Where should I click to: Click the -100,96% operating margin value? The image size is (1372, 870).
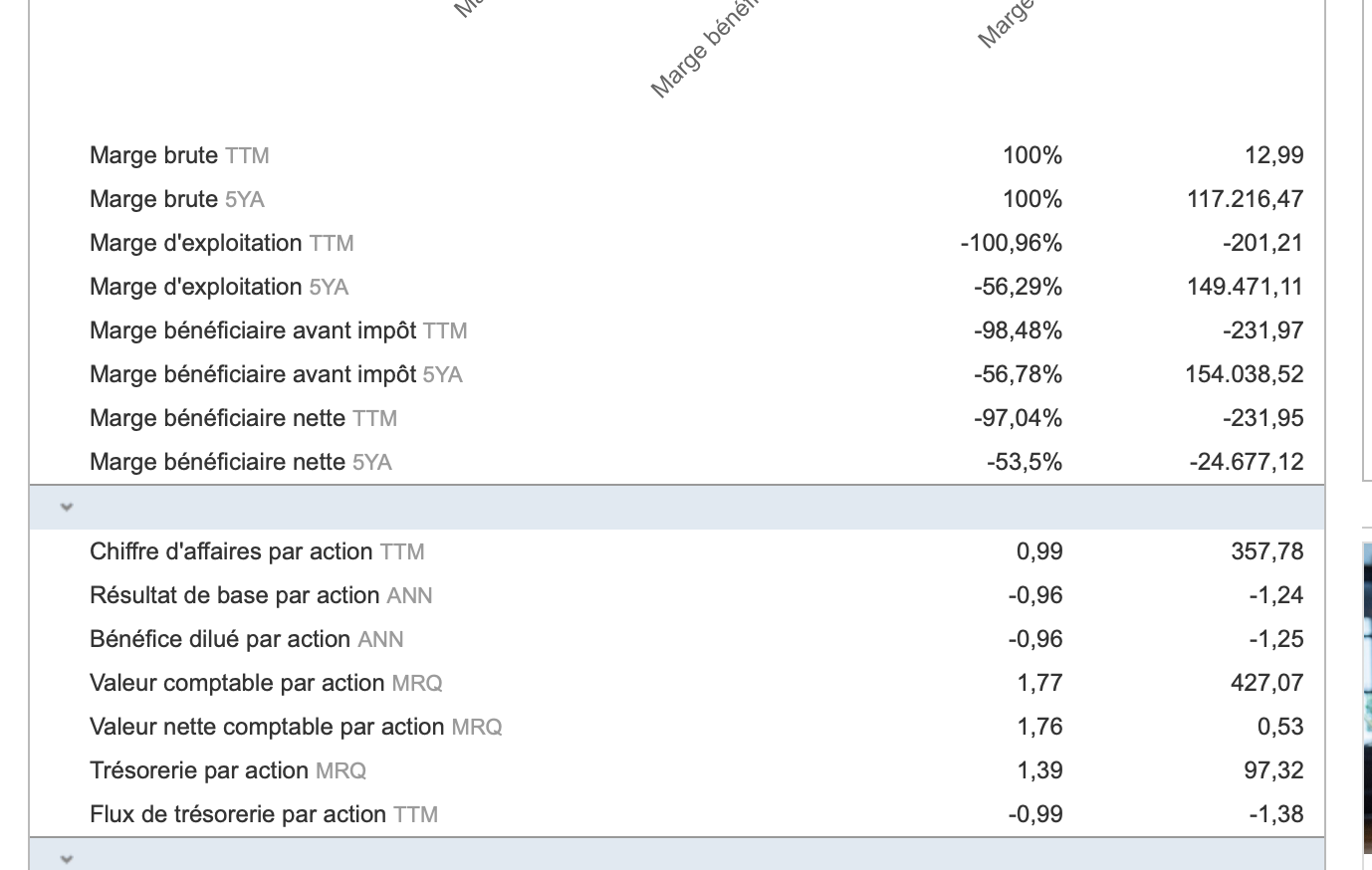coord(1011,243)
